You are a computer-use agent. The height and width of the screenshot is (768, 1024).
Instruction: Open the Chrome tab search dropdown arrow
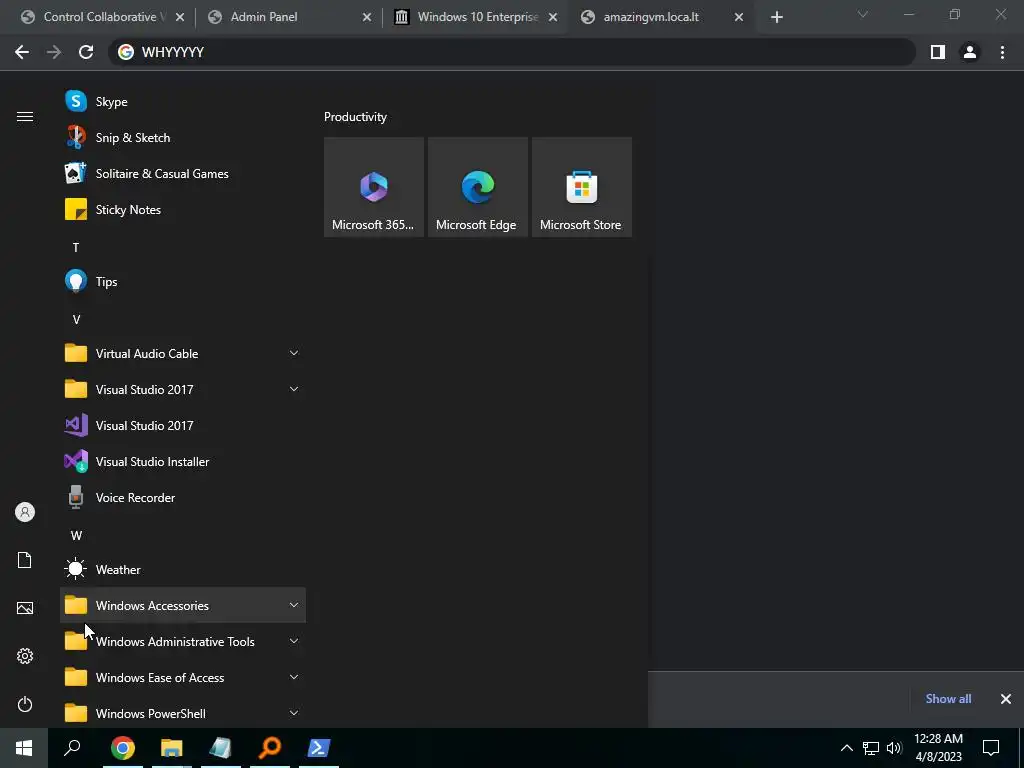tap(863, 15)
